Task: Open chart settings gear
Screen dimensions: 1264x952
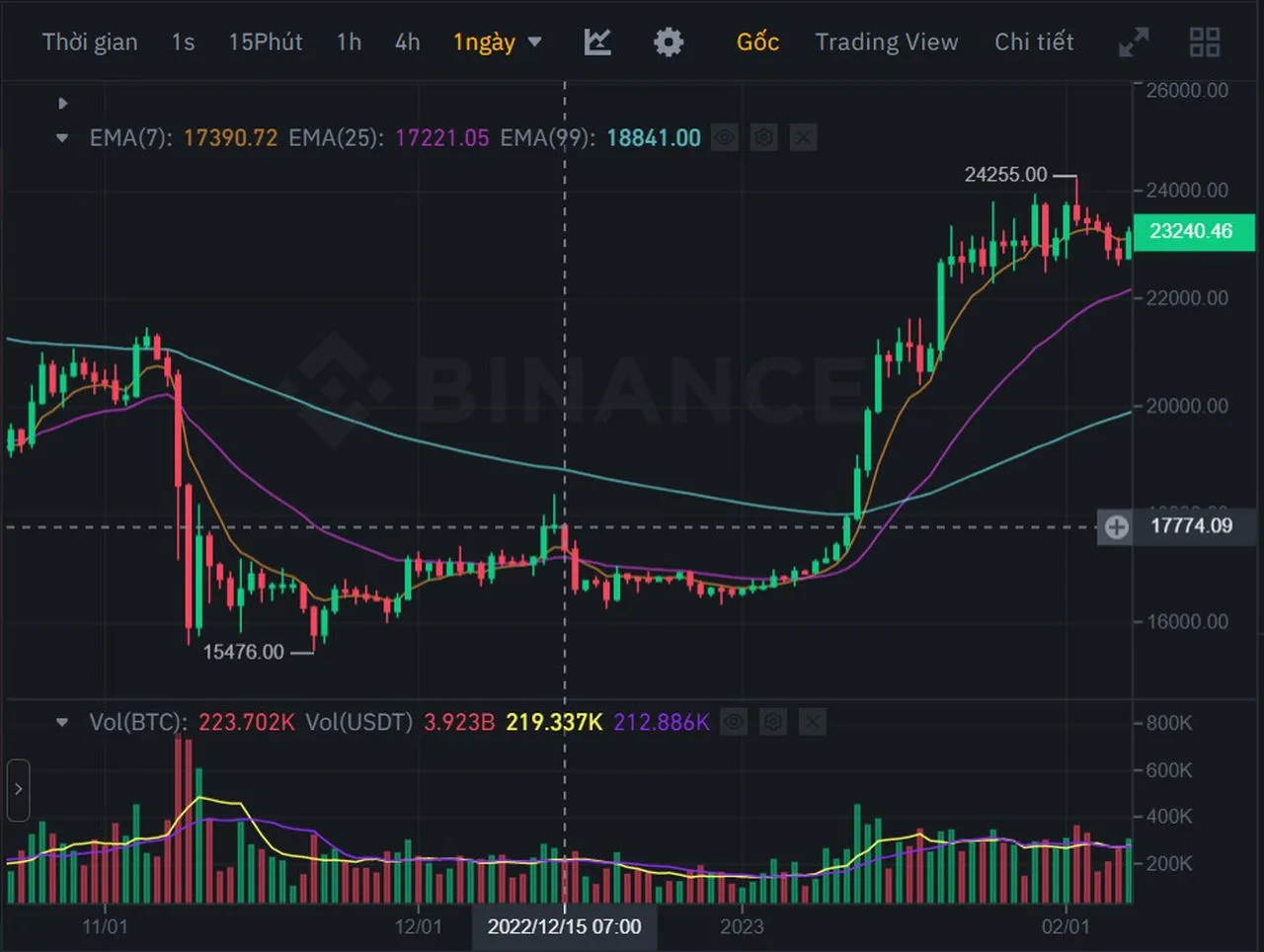Action: click(669, 42)
